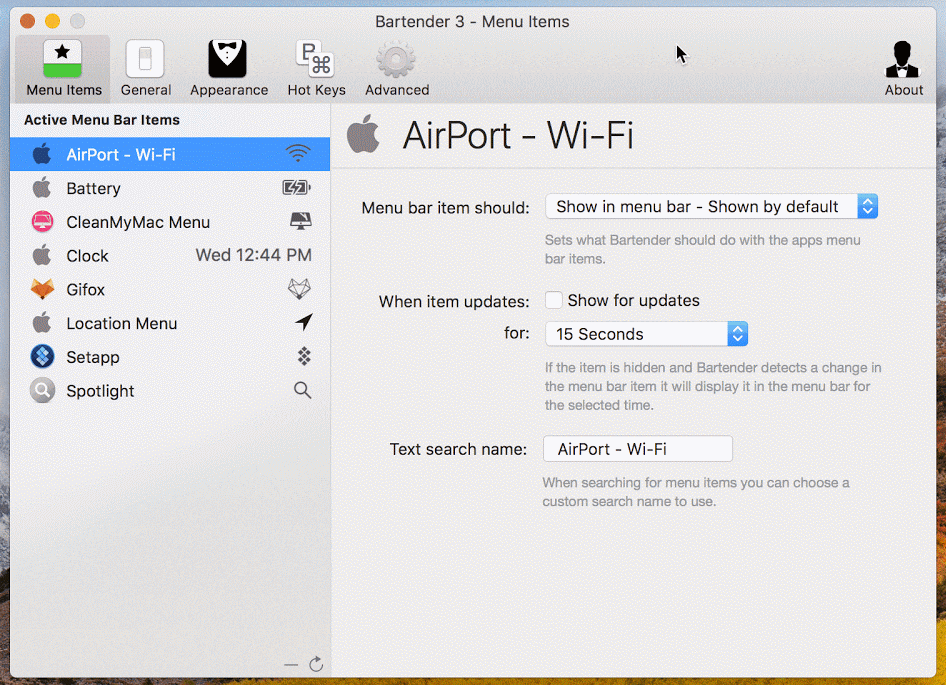Click the magnifying glass icon in Spotlight row
This screenshot has height=685, width=946.
click(303, 390)
